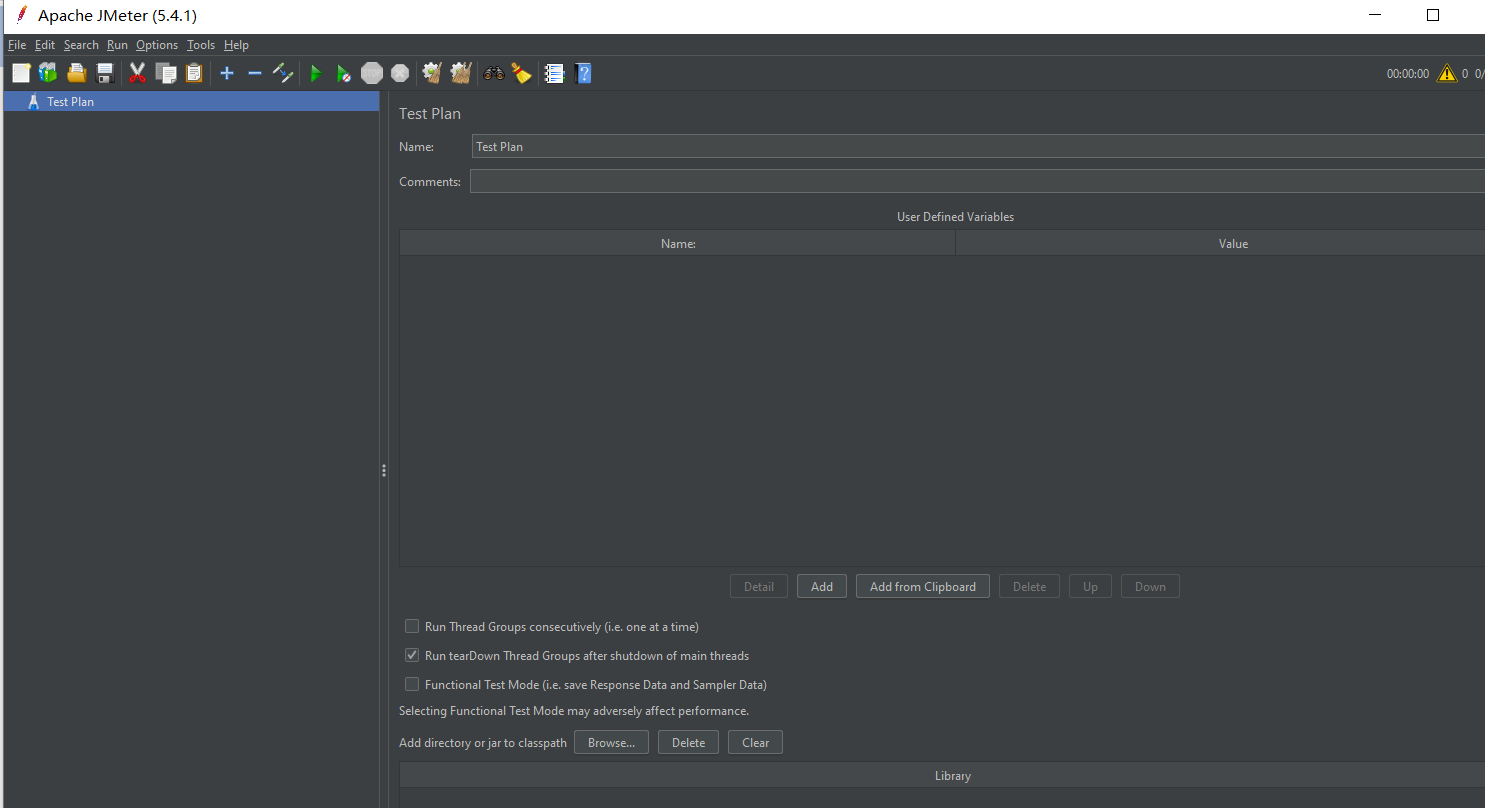Click the Test Plan icon in the tree

click(x=34, y=101)
